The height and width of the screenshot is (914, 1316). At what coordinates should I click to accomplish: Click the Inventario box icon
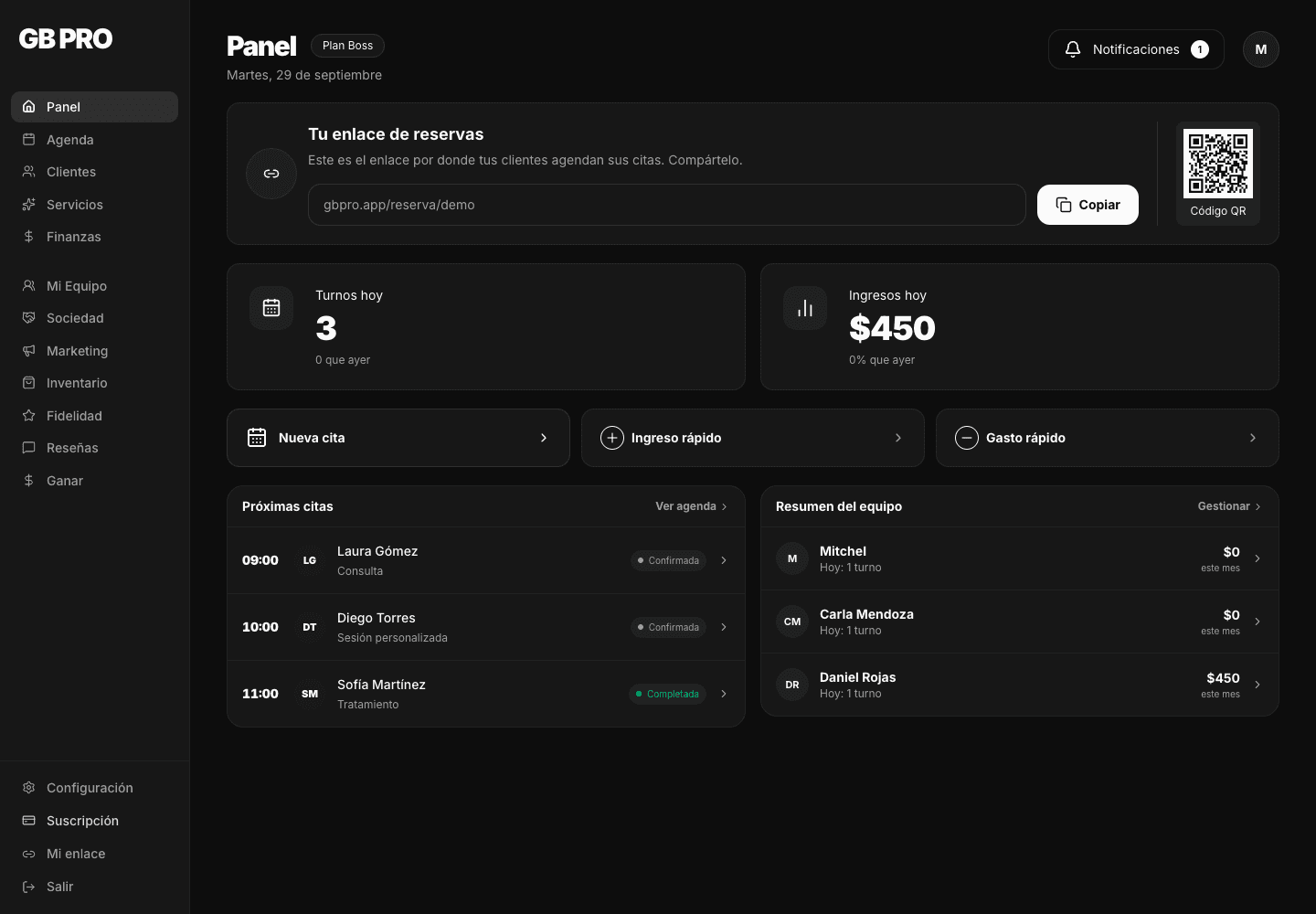click(28, 383)
